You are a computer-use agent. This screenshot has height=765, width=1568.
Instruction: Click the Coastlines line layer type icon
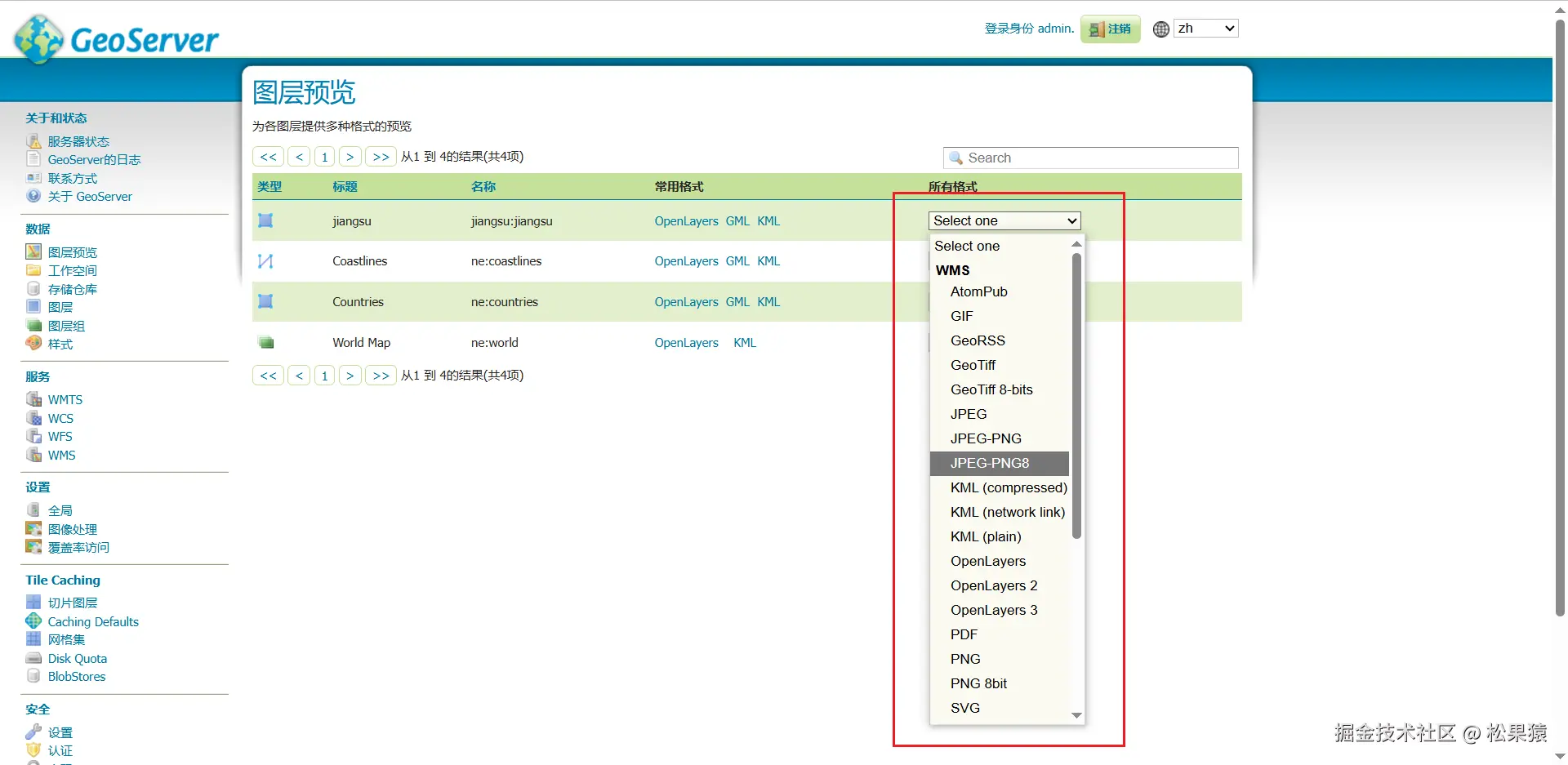point(265,261)
